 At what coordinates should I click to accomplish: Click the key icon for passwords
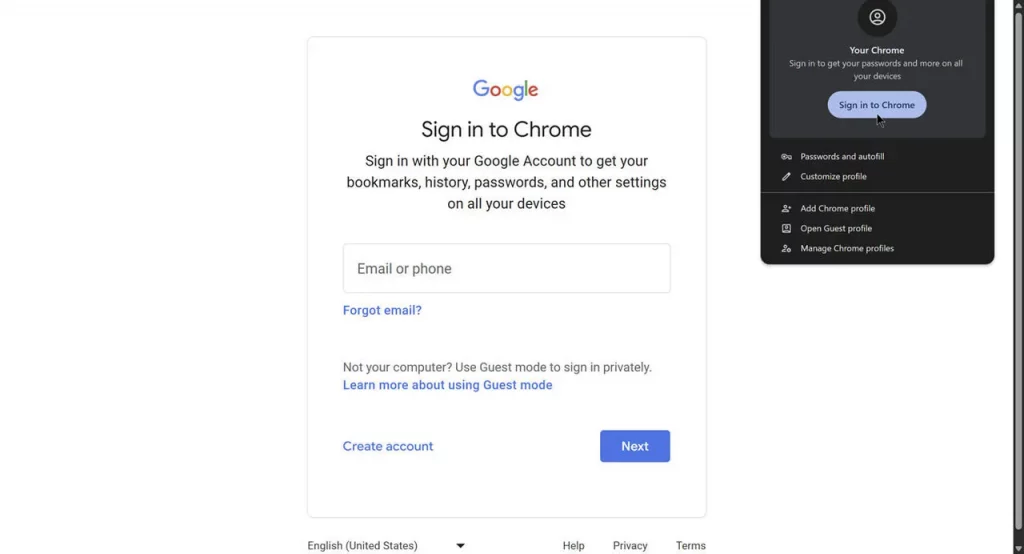tap(786, 157)
